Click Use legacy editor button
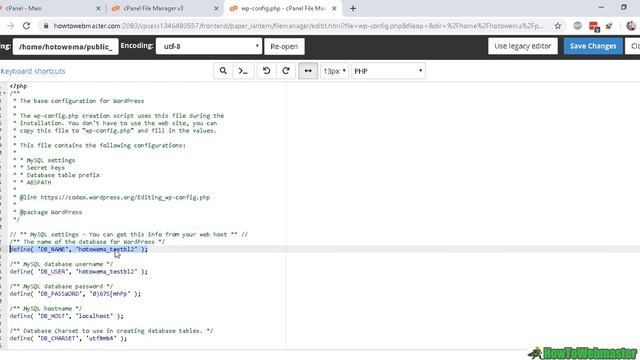 [522, 46]
